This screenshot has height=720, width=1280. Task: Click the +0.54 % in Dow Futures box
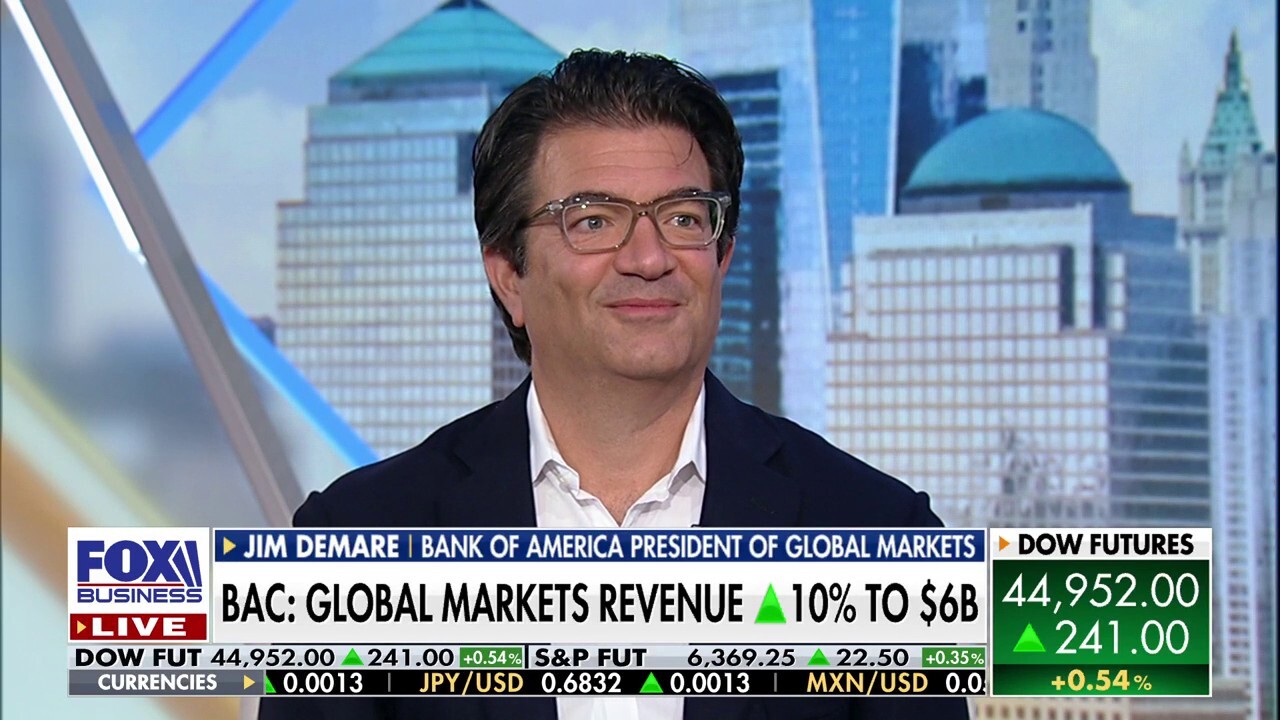(1100, 682)
